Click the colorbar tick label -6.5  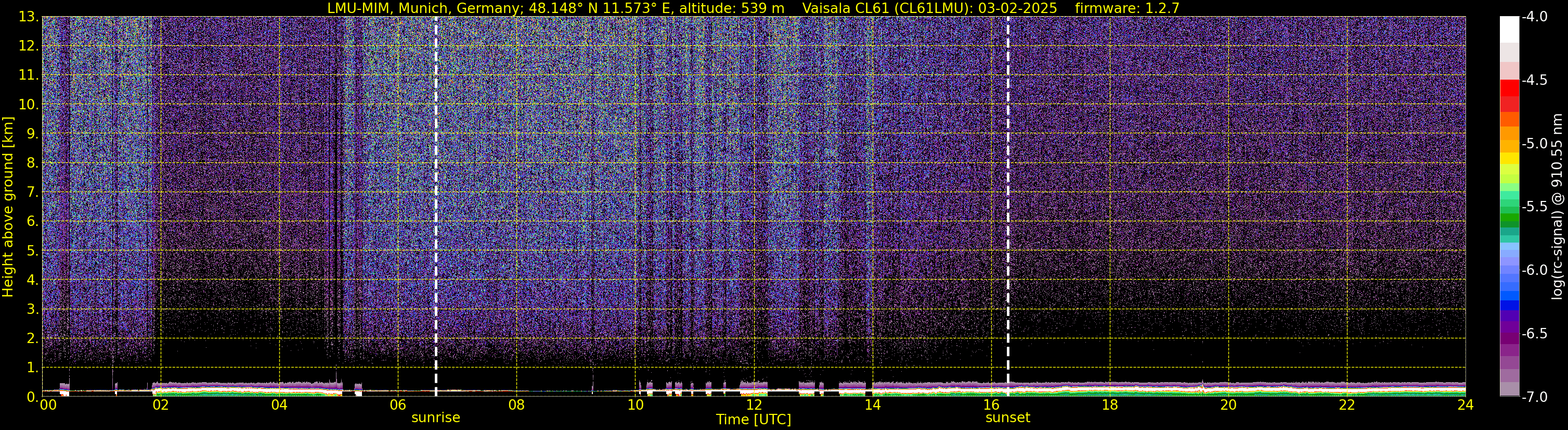click(1534, 334)
